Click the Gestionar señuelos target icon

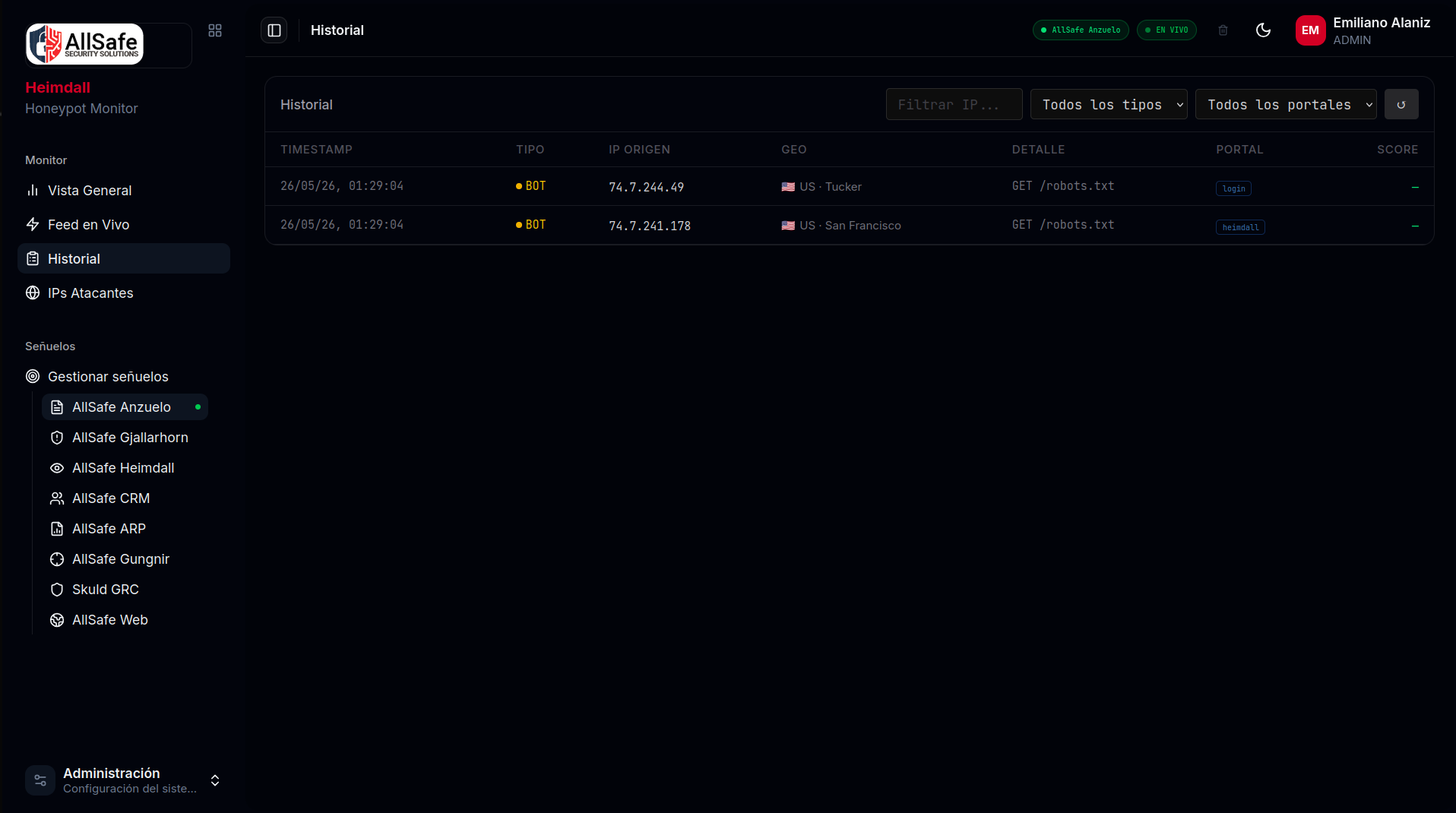(33, 377)
